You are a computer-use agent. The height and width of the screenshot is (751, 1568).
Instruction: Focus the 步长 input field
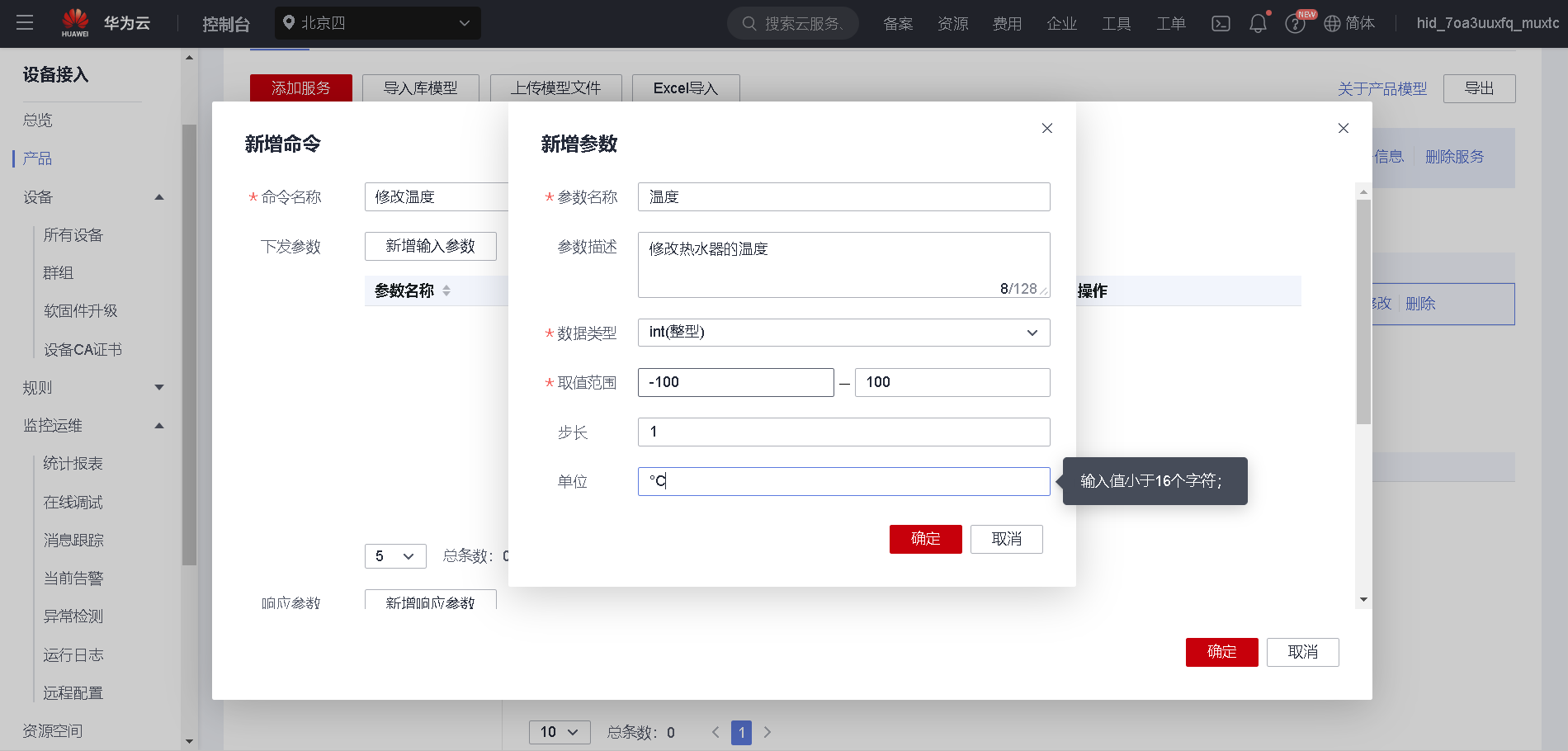click(x=843, y=432)
